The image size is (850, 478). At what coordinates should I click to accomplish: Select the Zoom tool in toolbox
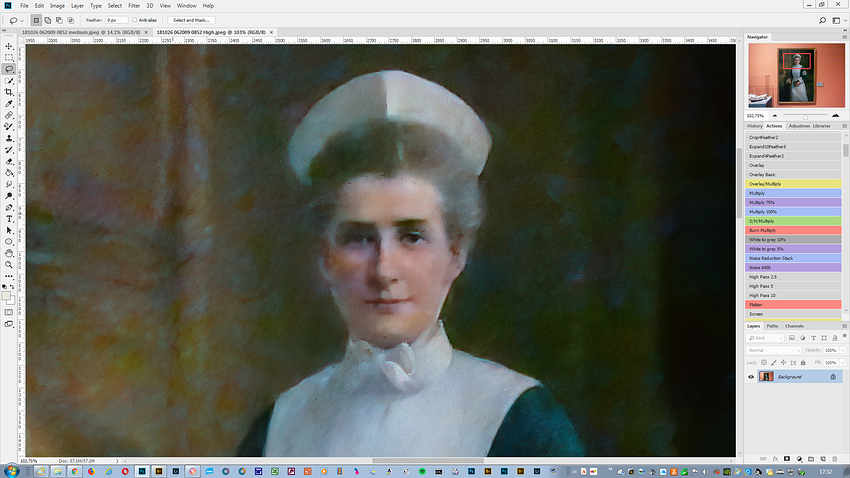pyautogui.click(x=9, y=265)
